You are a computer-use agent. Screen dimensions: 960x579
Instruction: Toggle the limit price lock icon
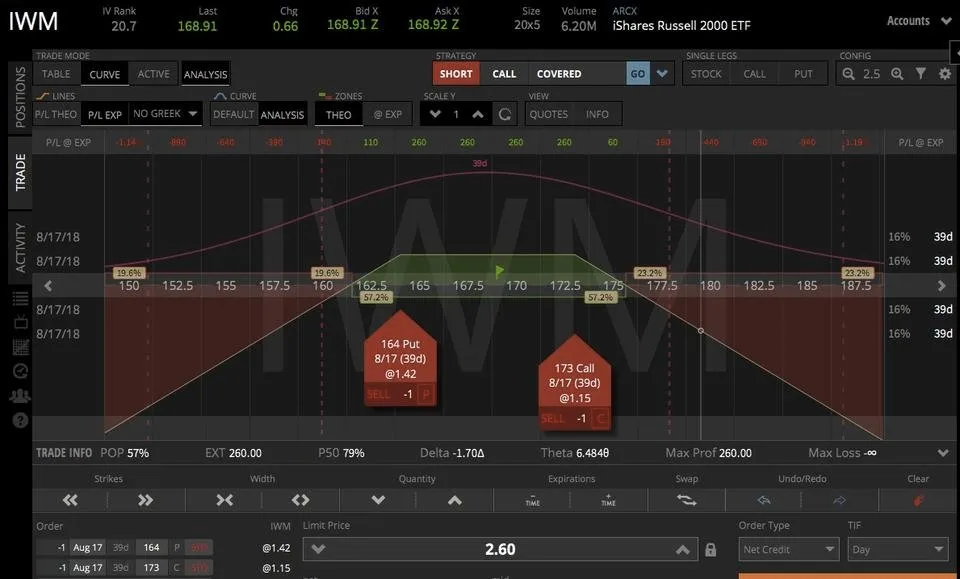coord(710,550)
